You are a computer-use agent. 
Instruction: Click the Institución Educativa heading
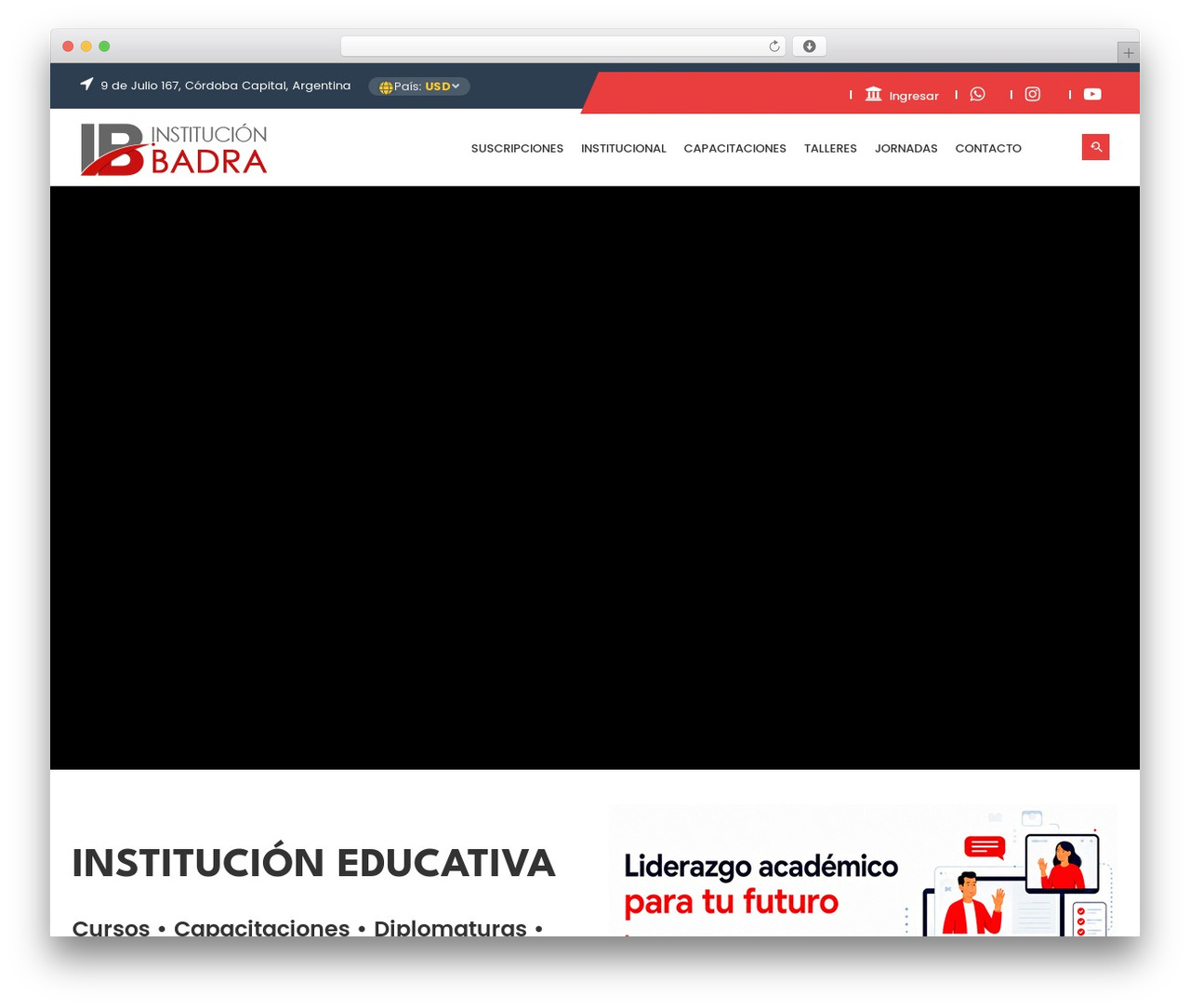click(x=314, y=863)
